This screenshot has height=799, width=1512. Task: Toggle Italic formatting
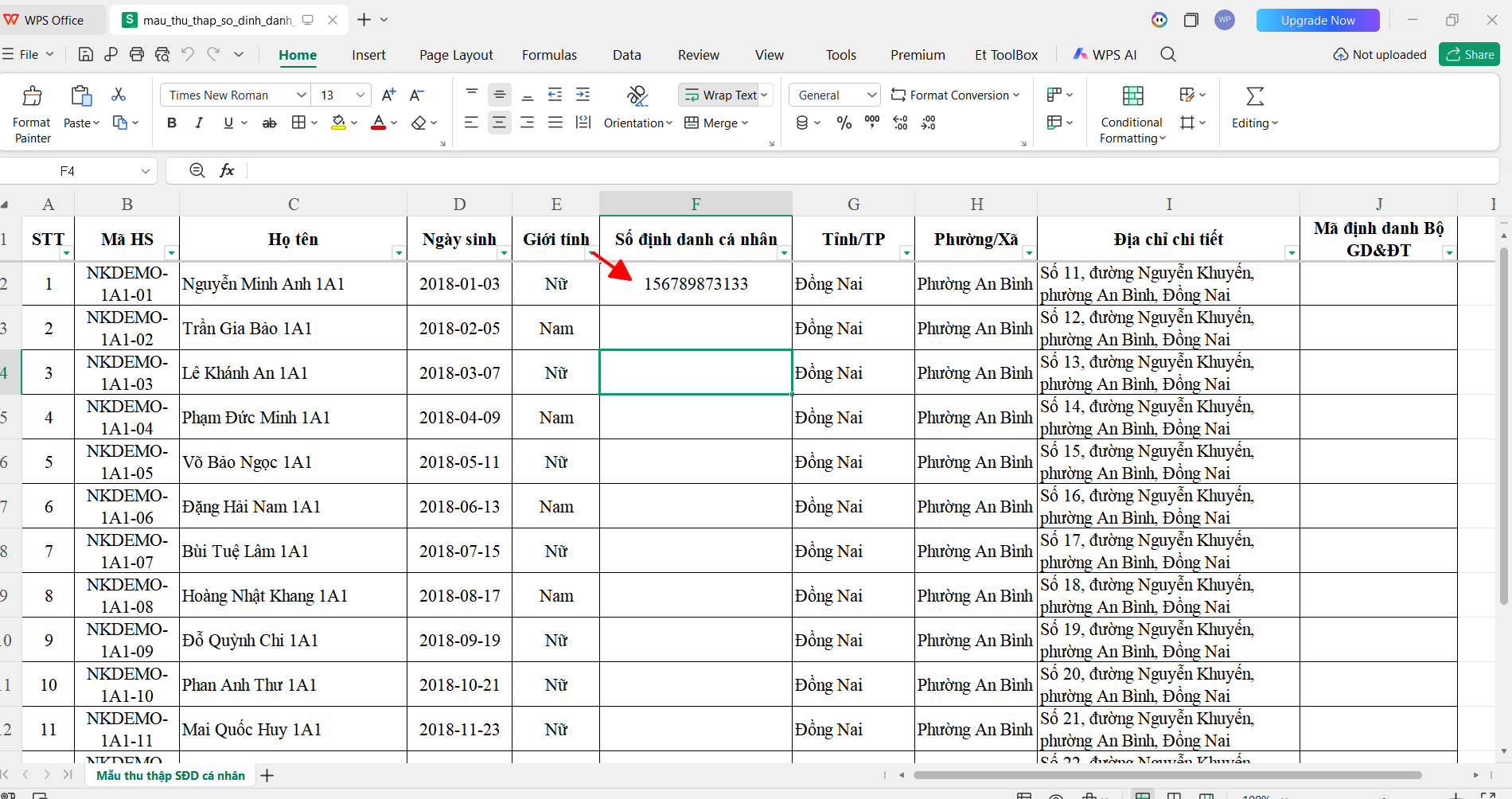[199, 123]
